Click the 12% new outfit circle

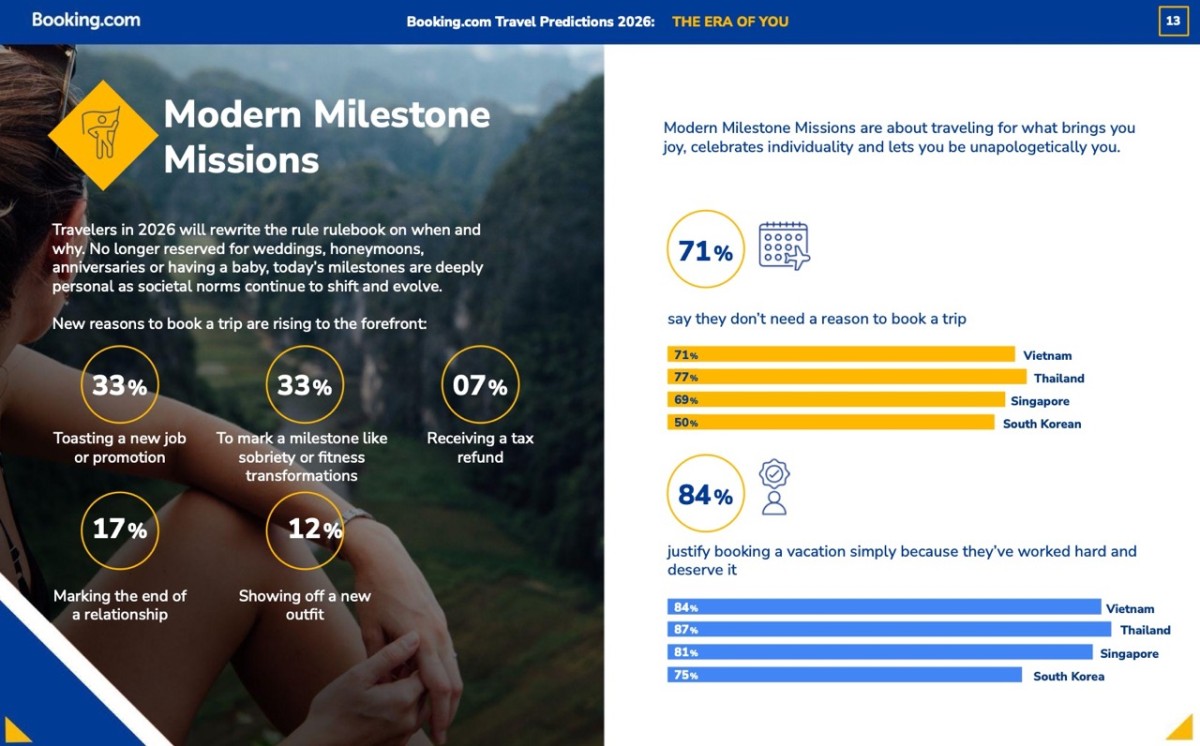(304, 530)
